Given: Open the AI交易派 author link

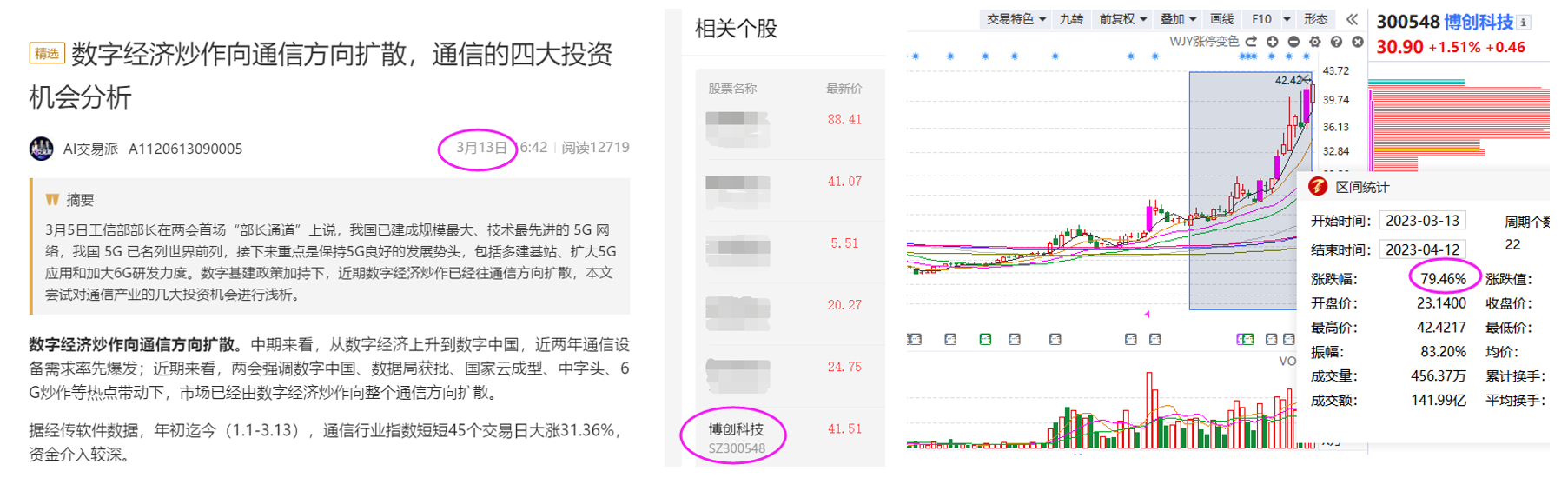Looking at the screenshot, I should click(x=90, y=149).
